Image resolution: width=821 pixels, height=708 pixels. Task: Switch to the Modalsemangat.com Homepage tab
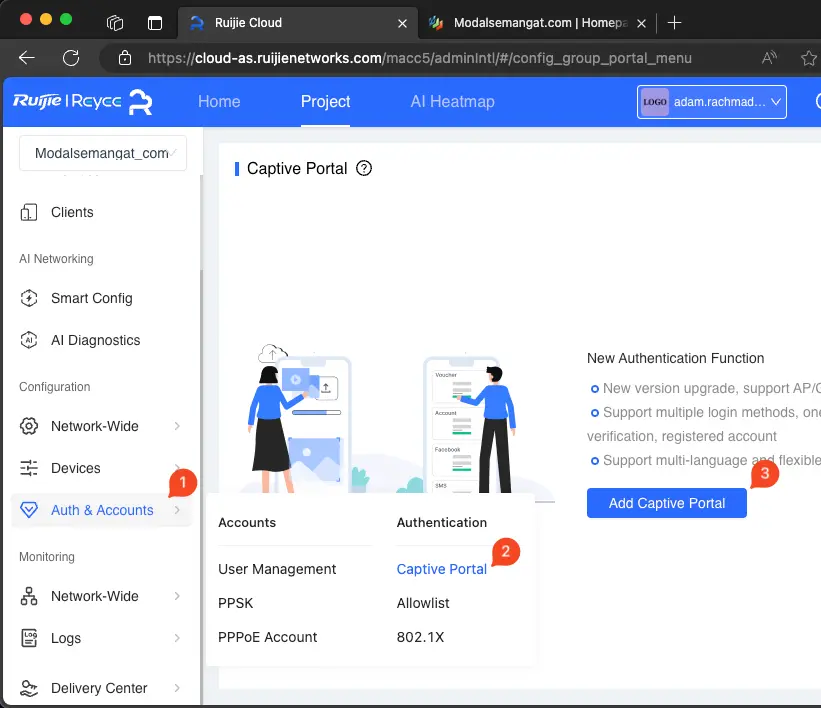pos(537,23)
